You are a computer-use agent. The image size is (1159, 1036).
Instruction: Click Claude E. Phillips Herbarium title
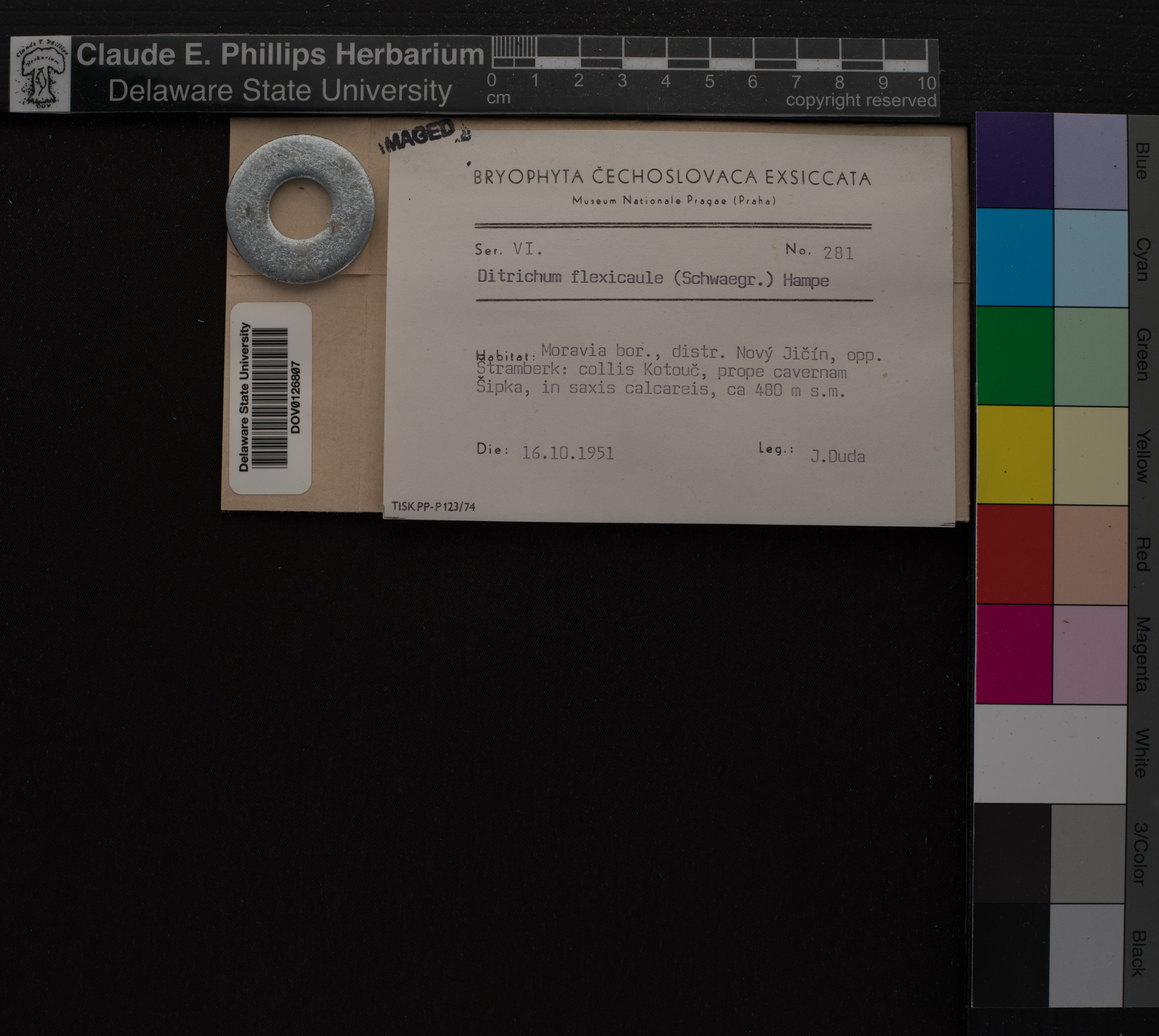(280, 55)
